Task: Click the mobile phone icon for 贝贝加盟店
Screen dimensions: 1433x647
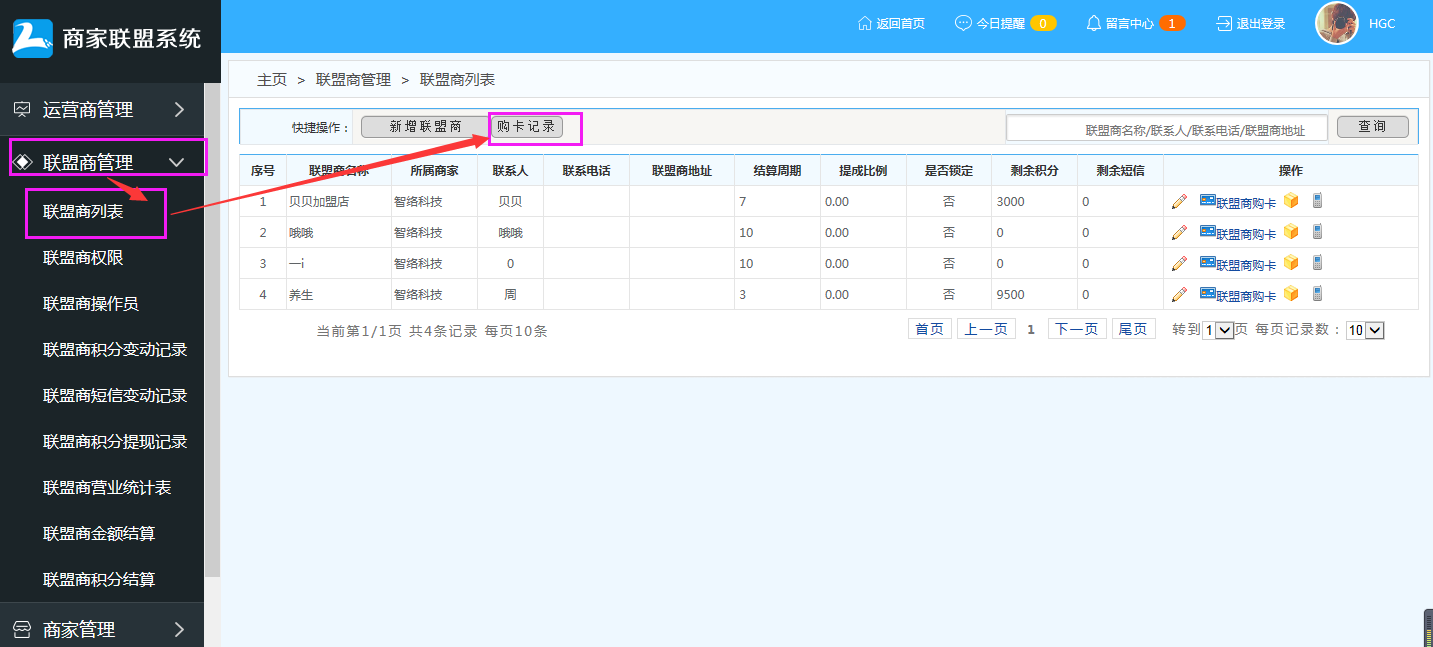Action: pos(1317,201)
